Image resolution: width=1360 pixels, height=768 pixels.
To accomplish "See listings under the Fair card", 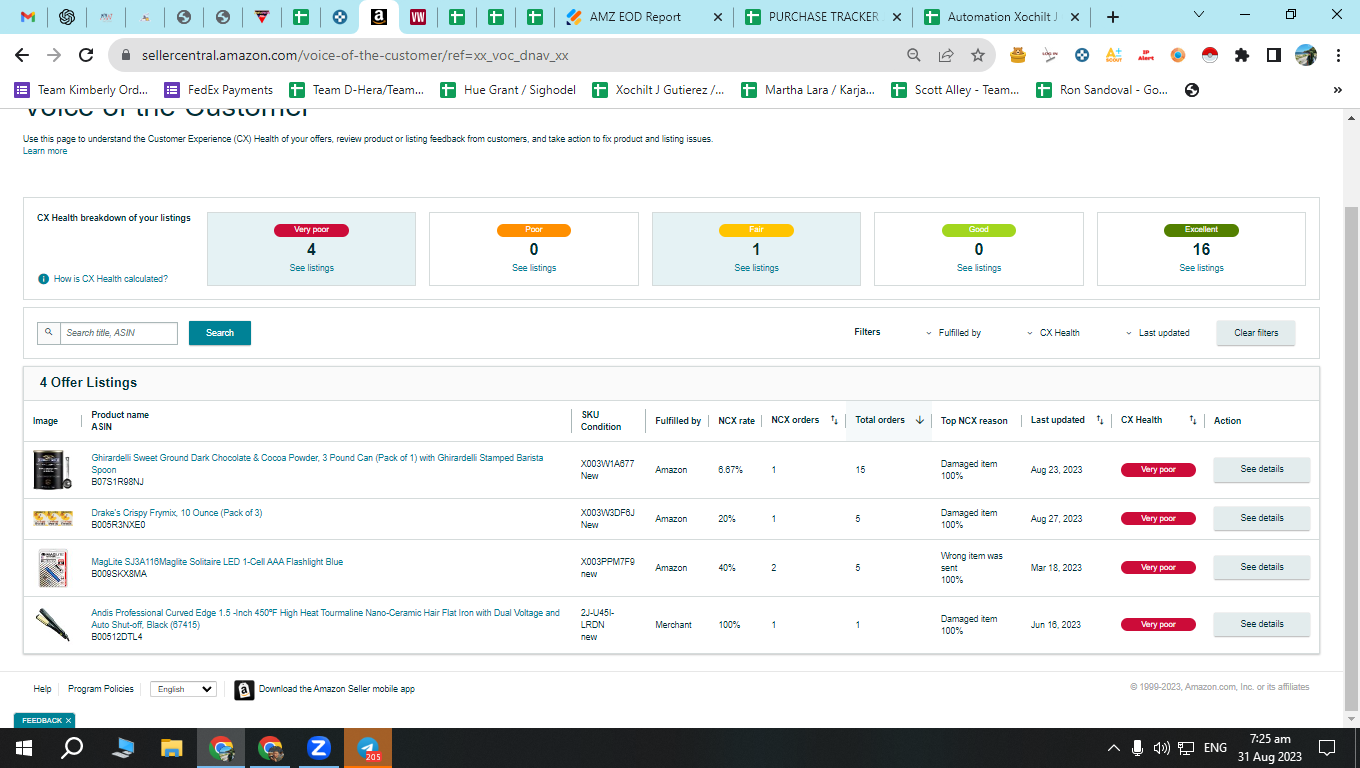I will tap(756, 268).
